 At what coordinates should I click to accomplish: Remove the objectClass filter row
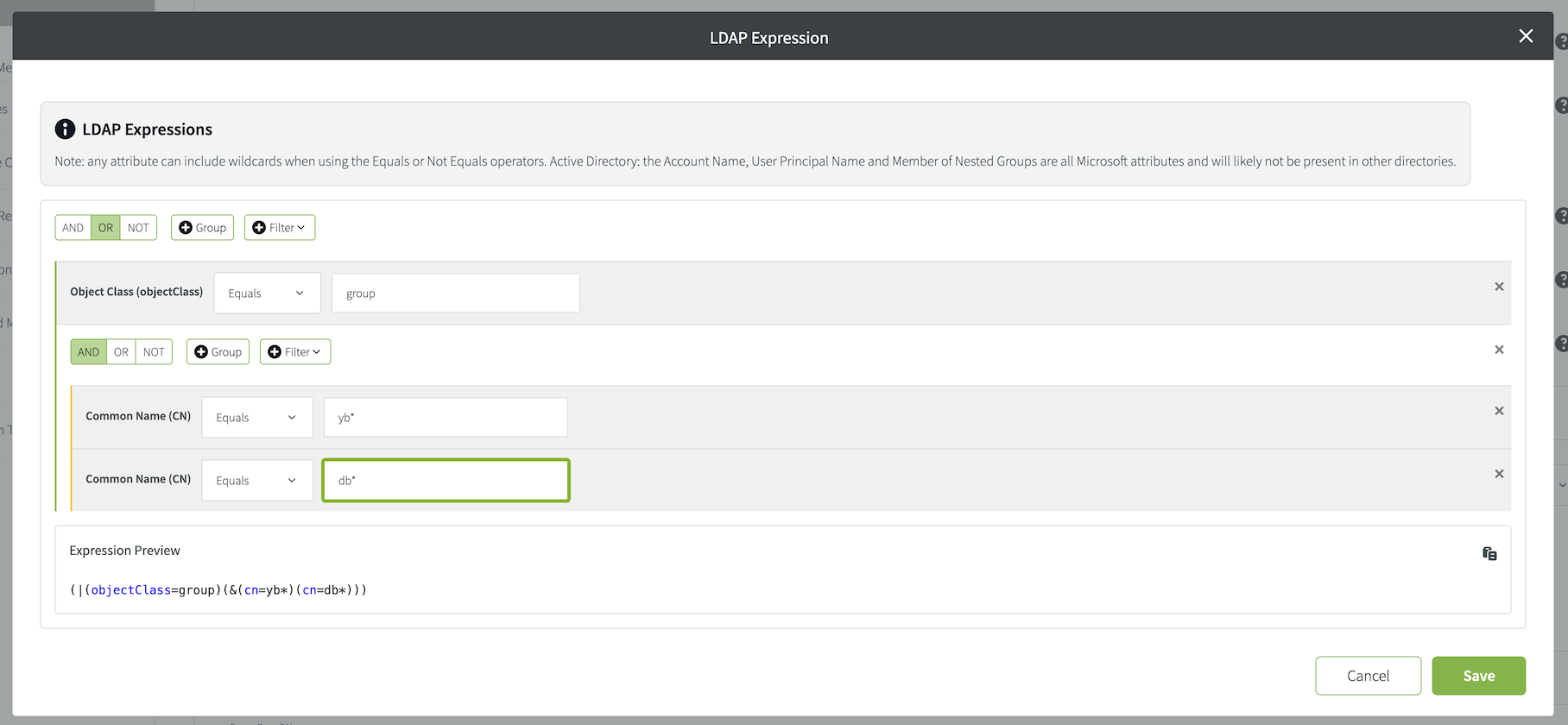click(x=1499, y=287)
